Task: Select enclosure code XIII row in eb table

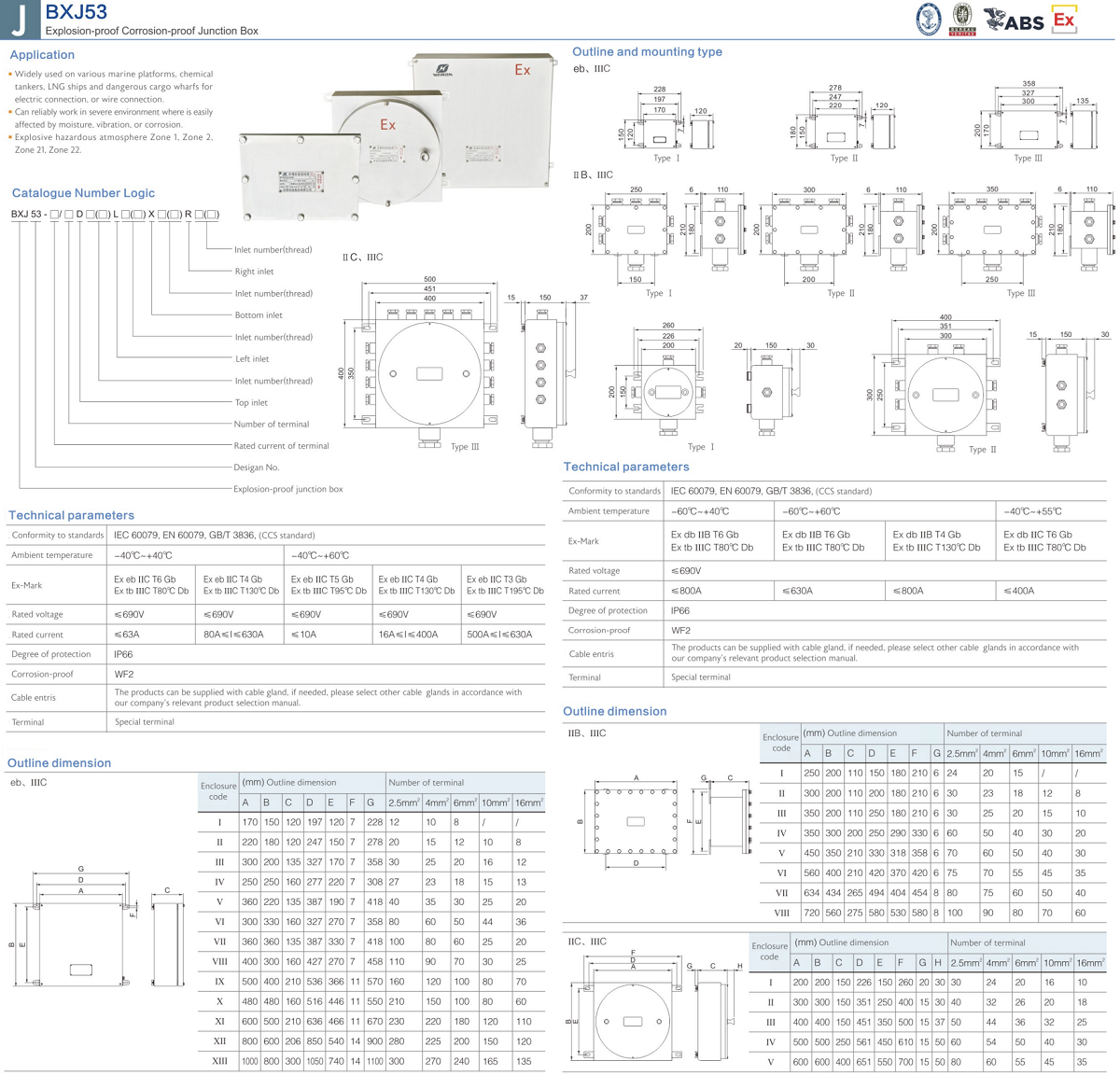Action: [220, 1061]
